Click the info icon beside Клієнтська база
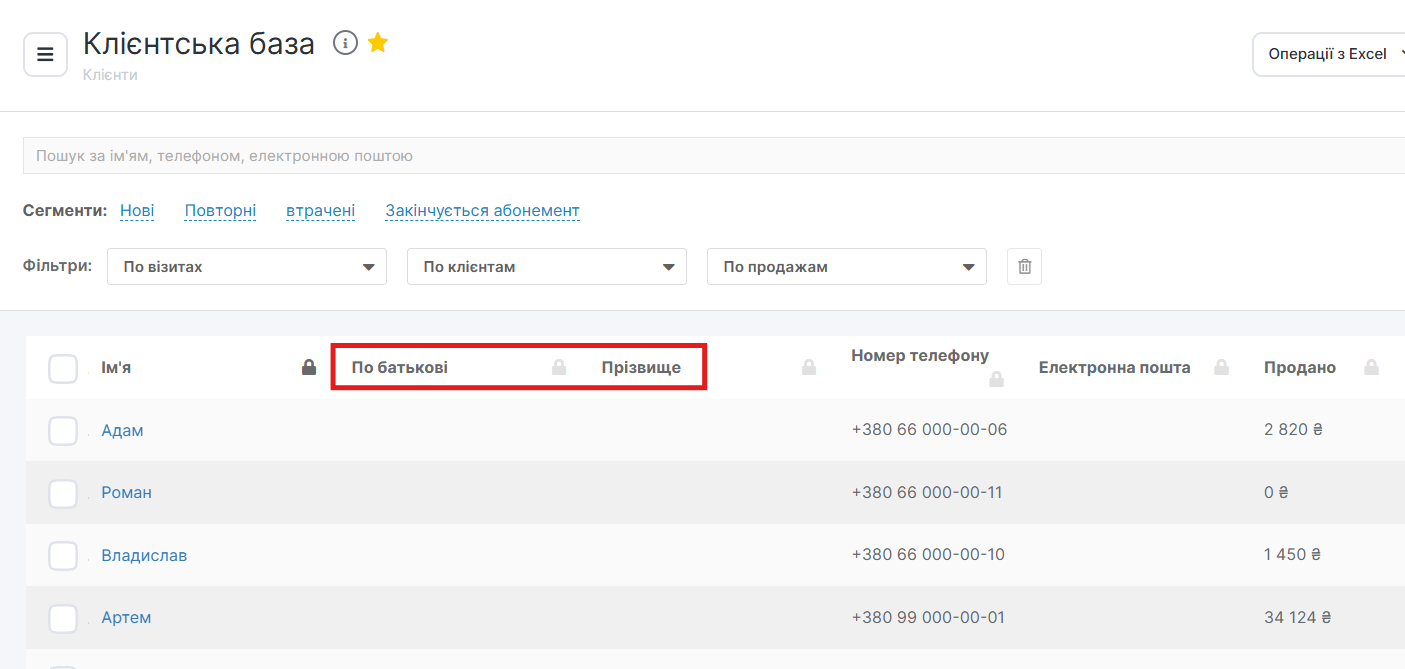This screenshot has width=1405, height=669. tap(345, 42)
